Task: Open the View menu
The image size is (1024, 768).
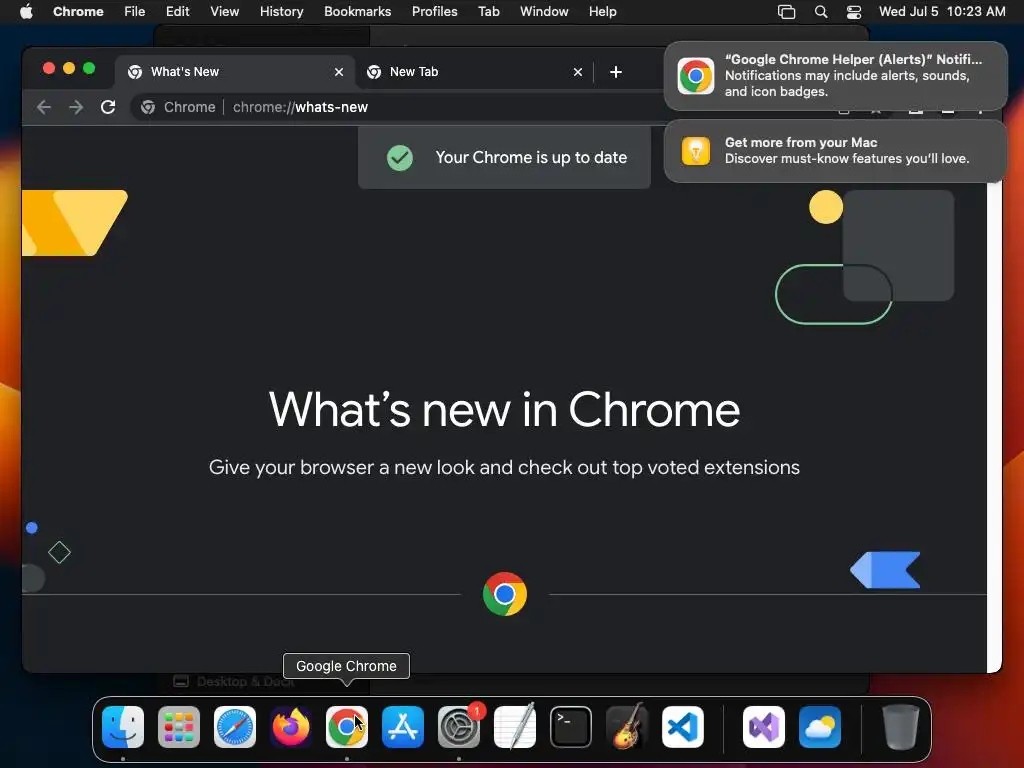Action: point(225,11)
